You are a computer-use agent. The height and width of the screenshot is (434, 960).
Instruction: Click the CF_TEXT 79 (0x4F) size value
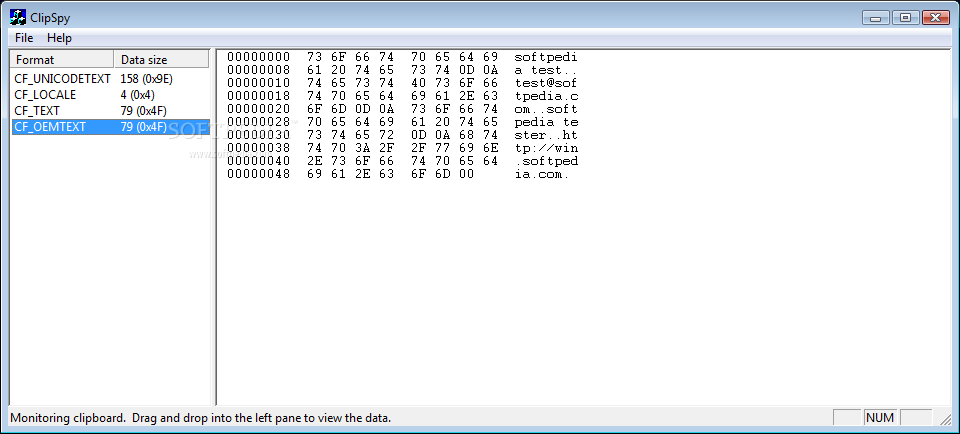click(144, 111)
